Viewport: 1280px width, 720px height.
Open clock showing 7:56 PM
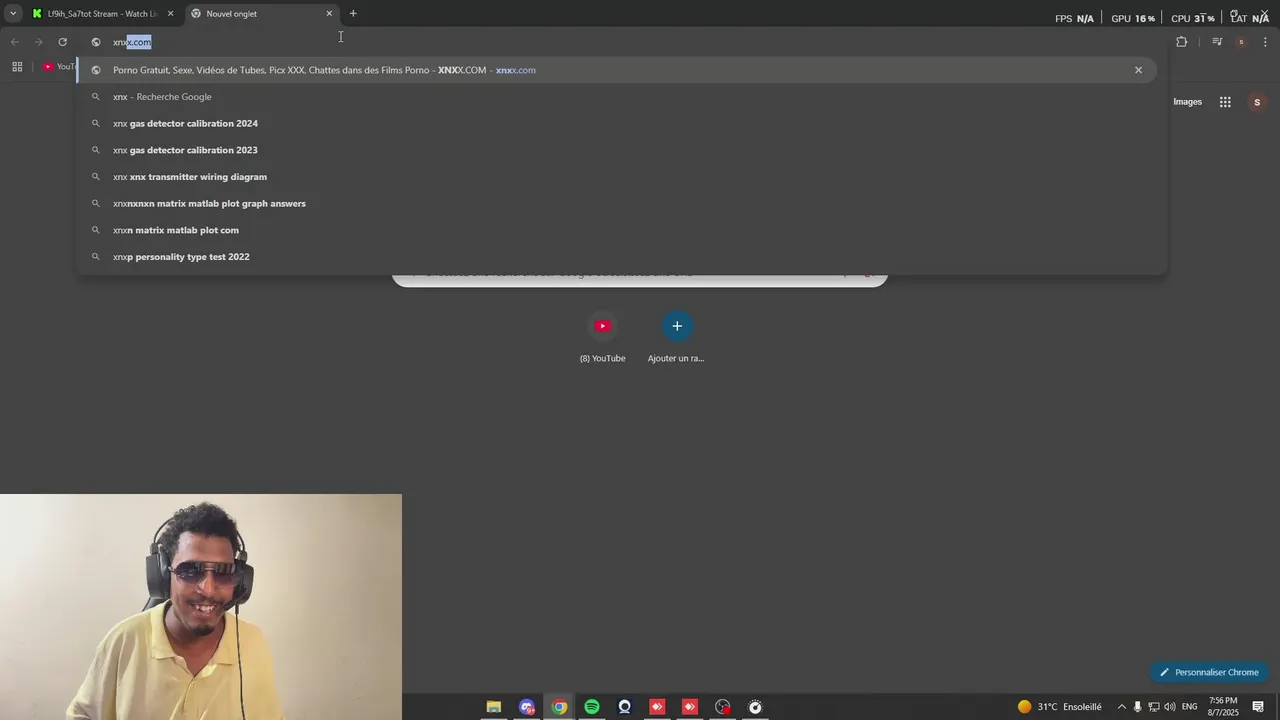point(1224,707)
